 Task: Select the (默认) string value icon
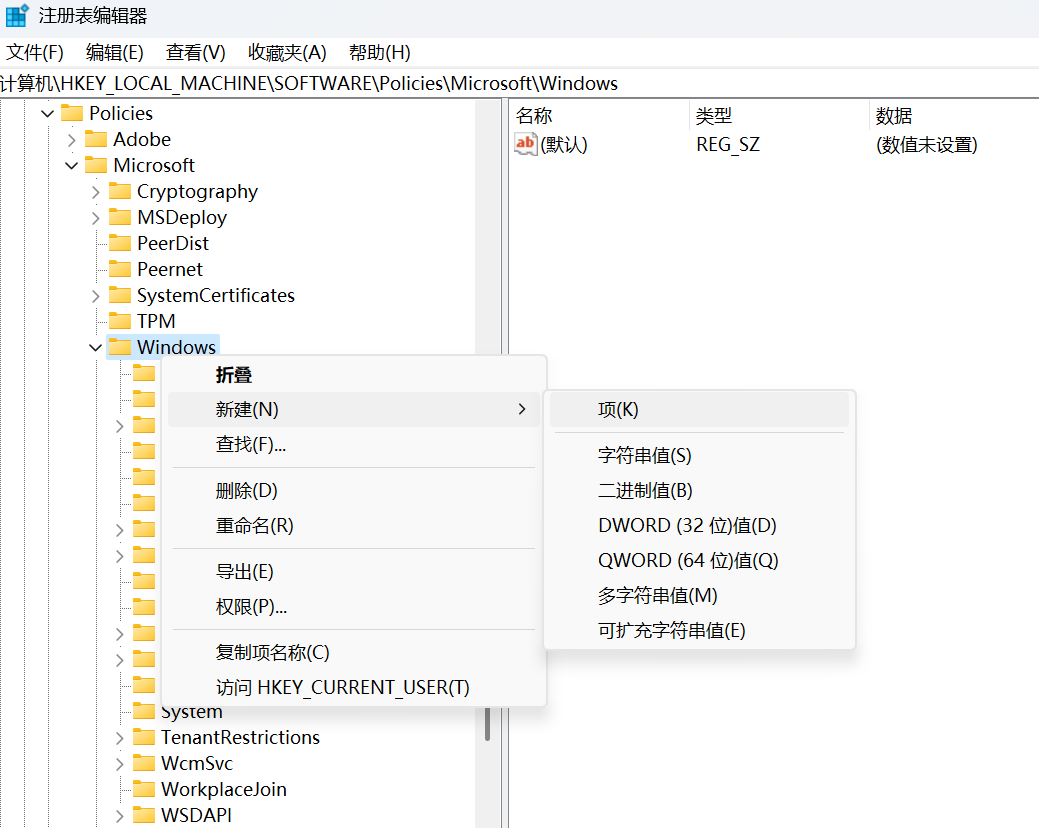point(526,144)
